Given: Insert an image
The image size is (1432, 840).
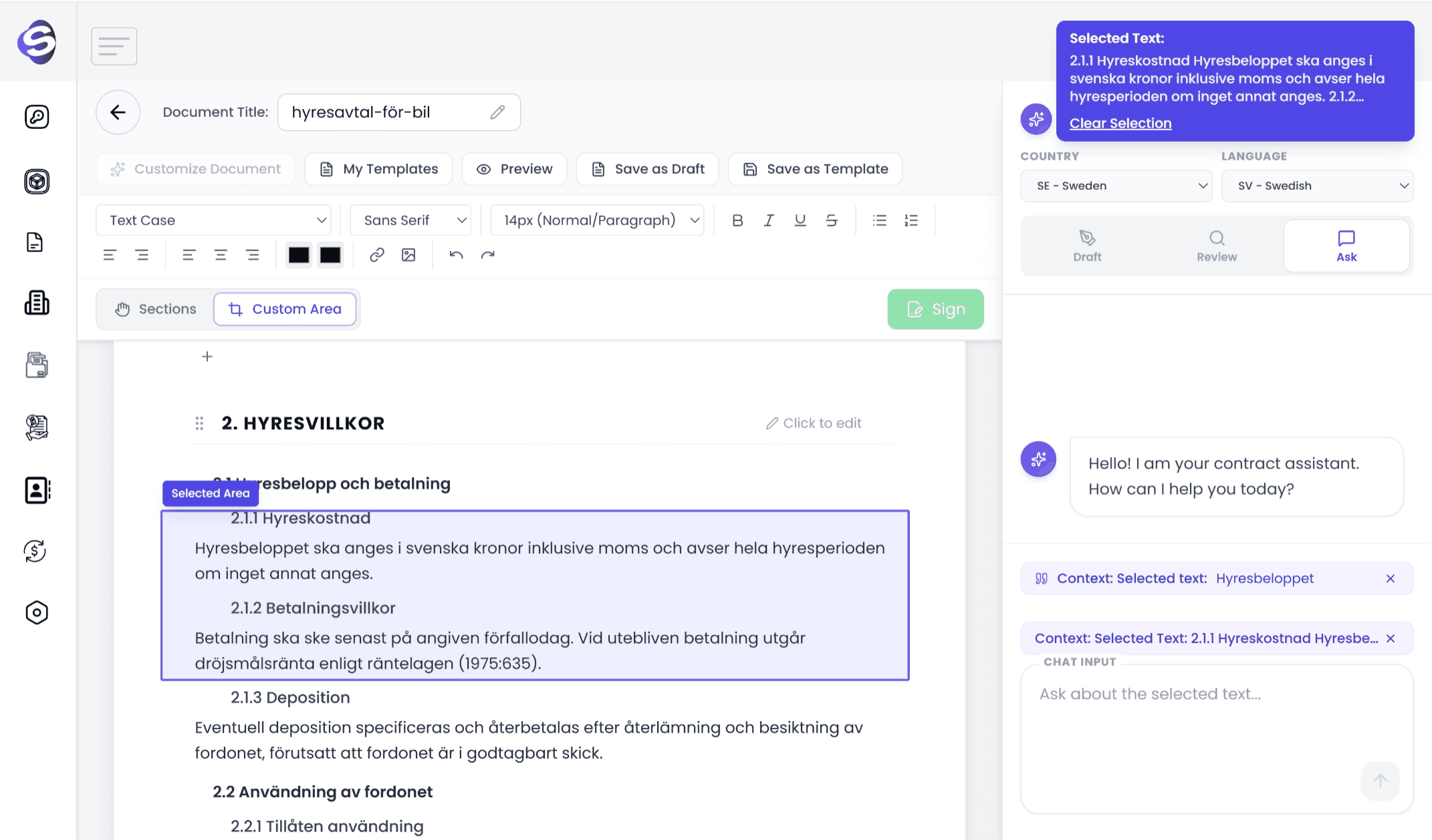Looking at the screenshot, I should [x=408, y=255].
